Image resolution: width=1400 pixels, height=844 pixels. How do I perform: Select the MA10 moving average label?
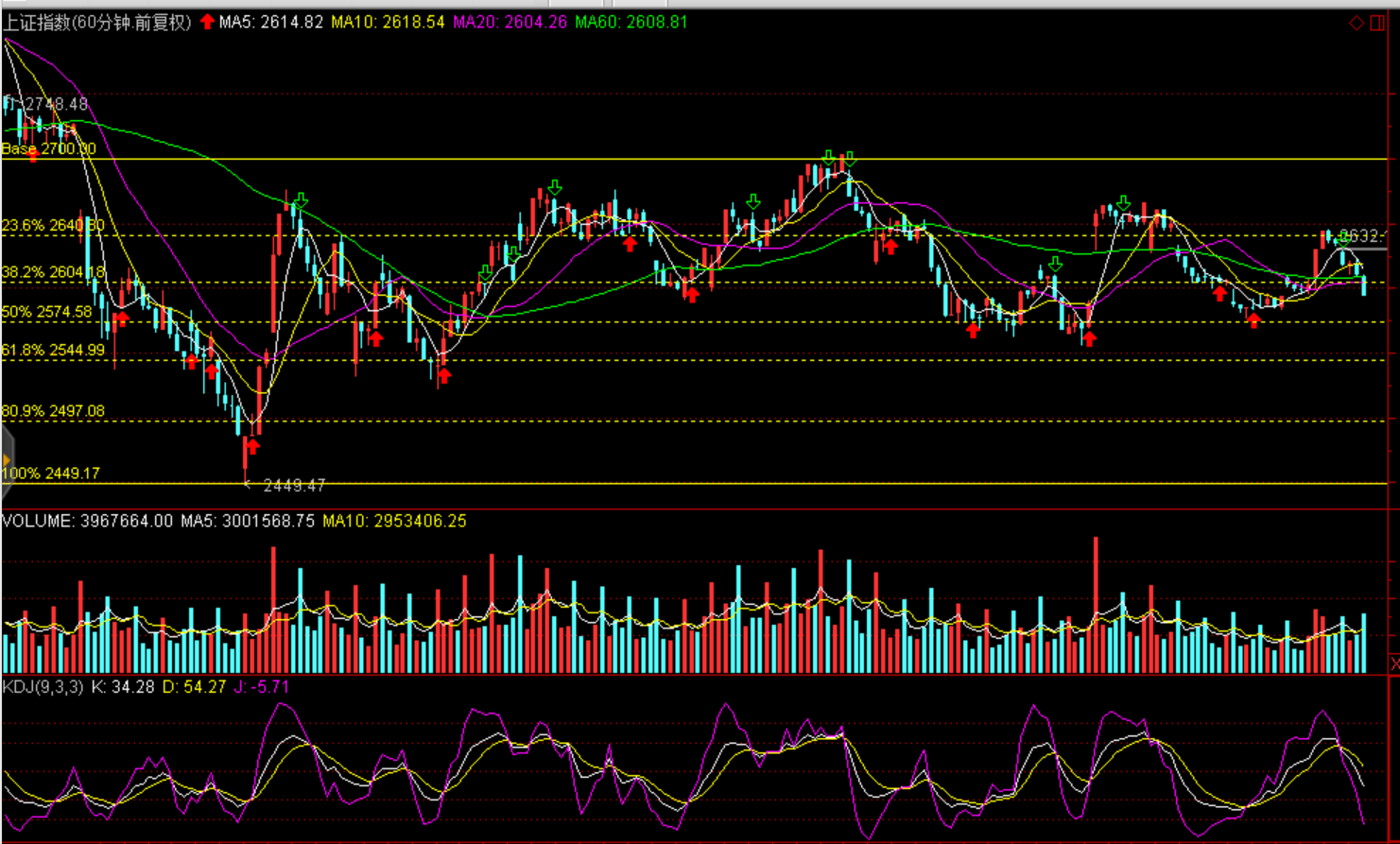388,22
